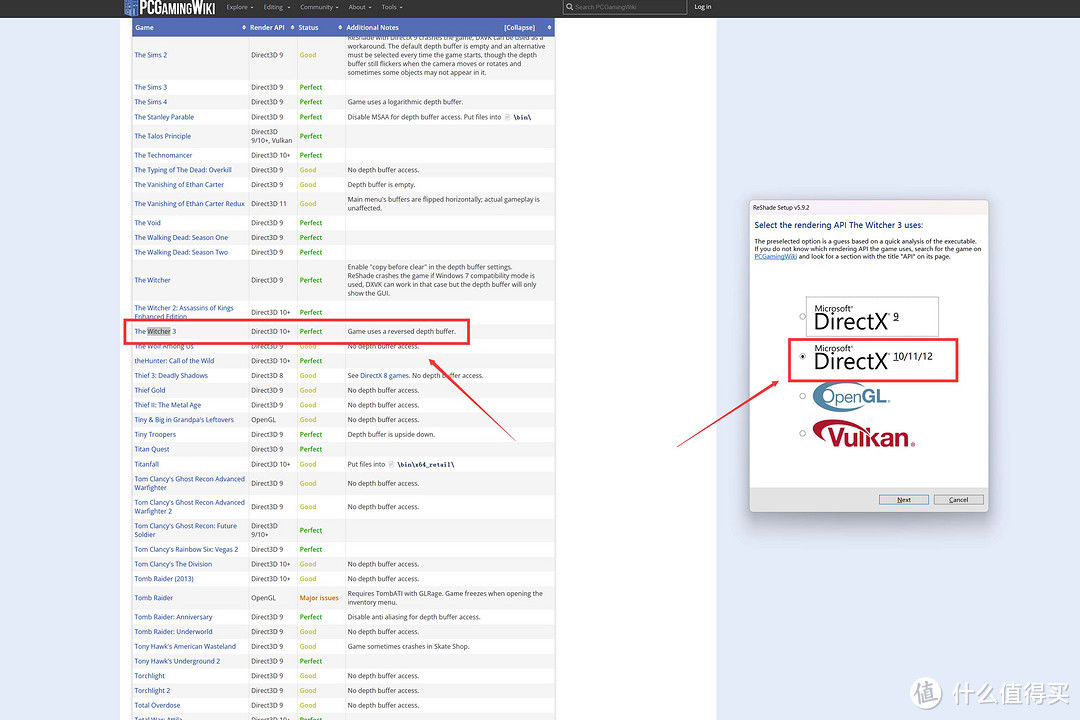Image resolution: width=1080 pixels, height=720 pixels.
Task: Follow the DirectX 8 games link
Action: [x=384, y=376]
